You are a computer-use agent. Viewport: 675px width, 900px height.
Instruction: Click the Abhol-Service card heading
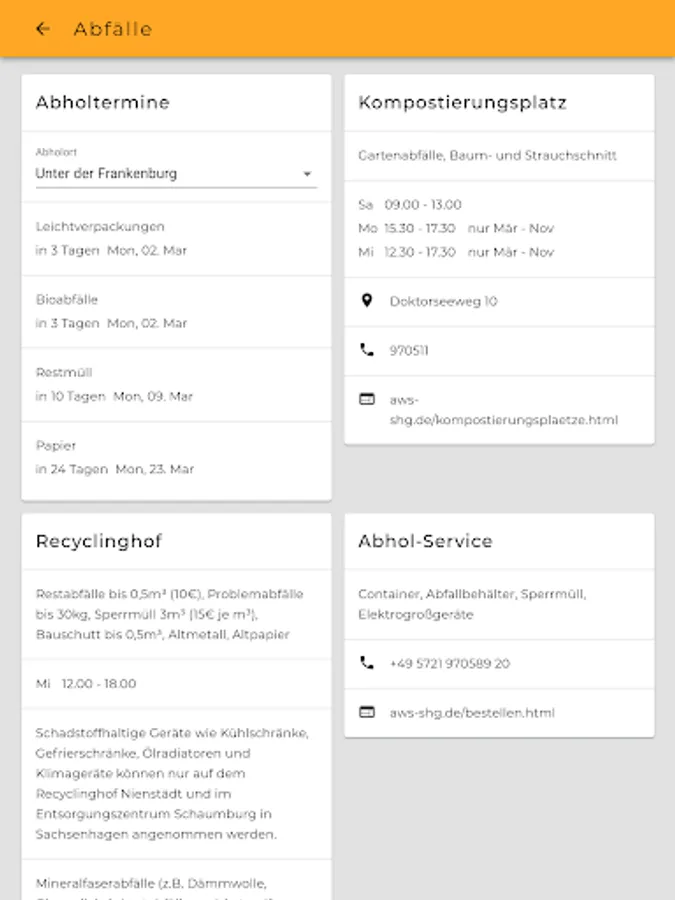(425, 541)
